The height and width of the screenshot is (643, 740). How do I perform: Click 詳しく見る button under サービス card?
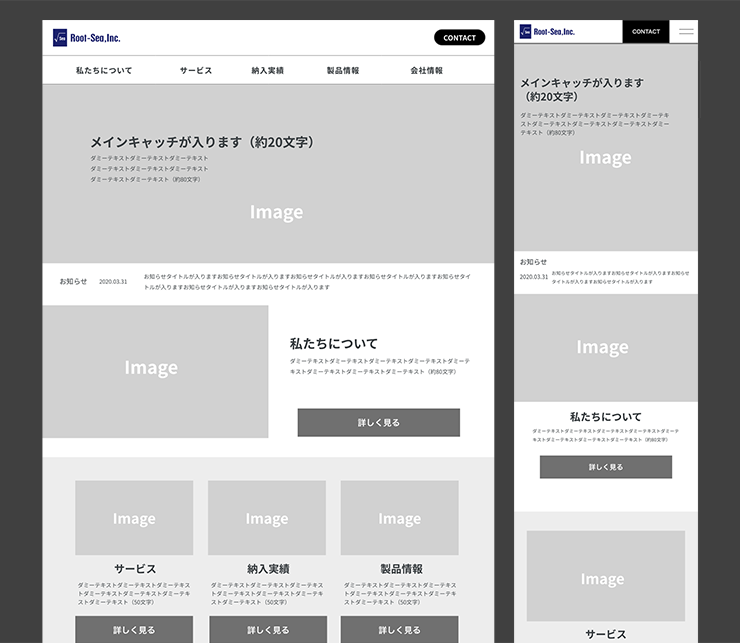pos(134,629)
